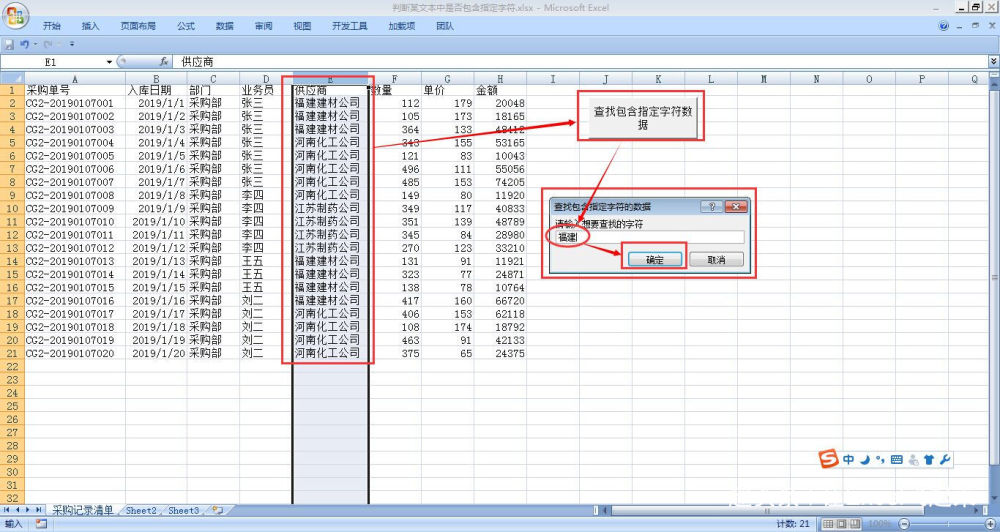The height and width of the screenshot is (532, 1000).
Task: Select column A header
Action: pyautogui.click(x=75, y=79)
